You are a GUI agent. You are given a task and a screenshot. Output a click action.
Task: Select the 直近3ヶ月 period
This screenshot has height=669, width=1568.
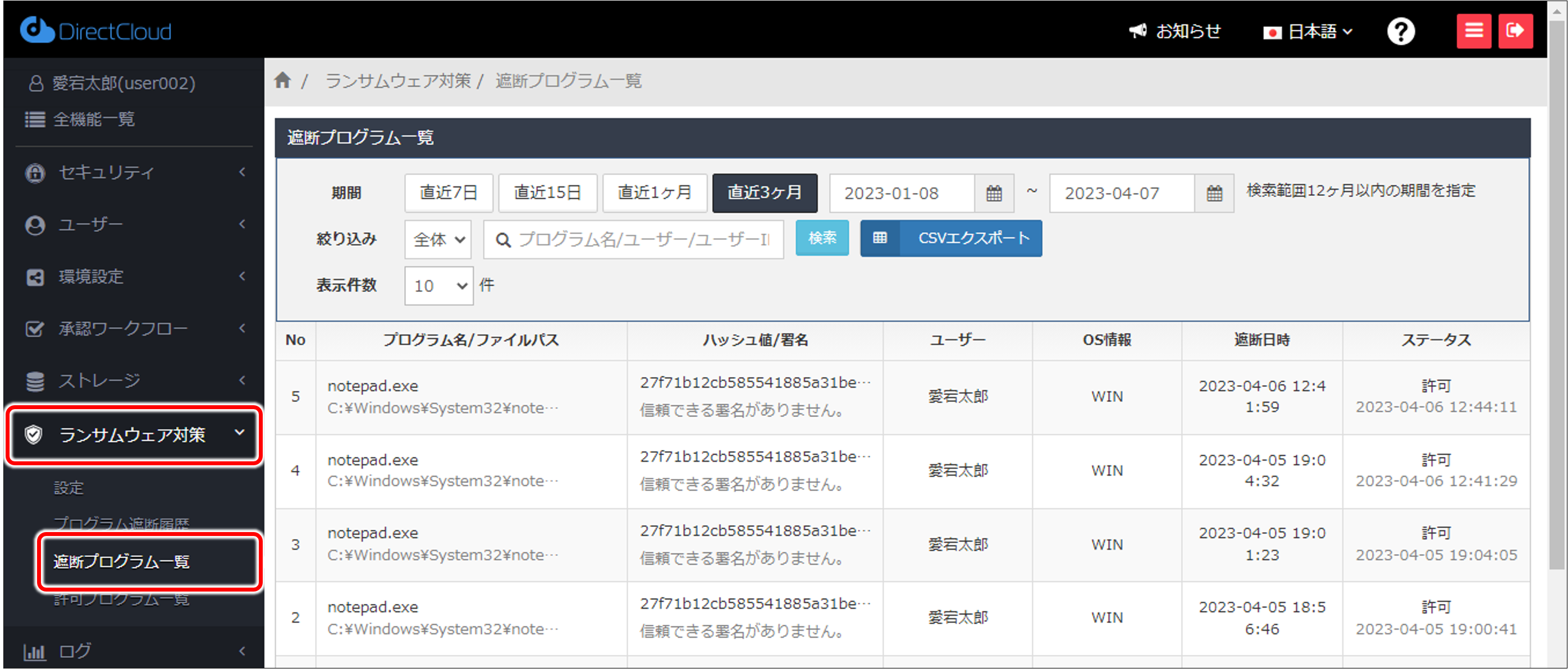point(765,193)
